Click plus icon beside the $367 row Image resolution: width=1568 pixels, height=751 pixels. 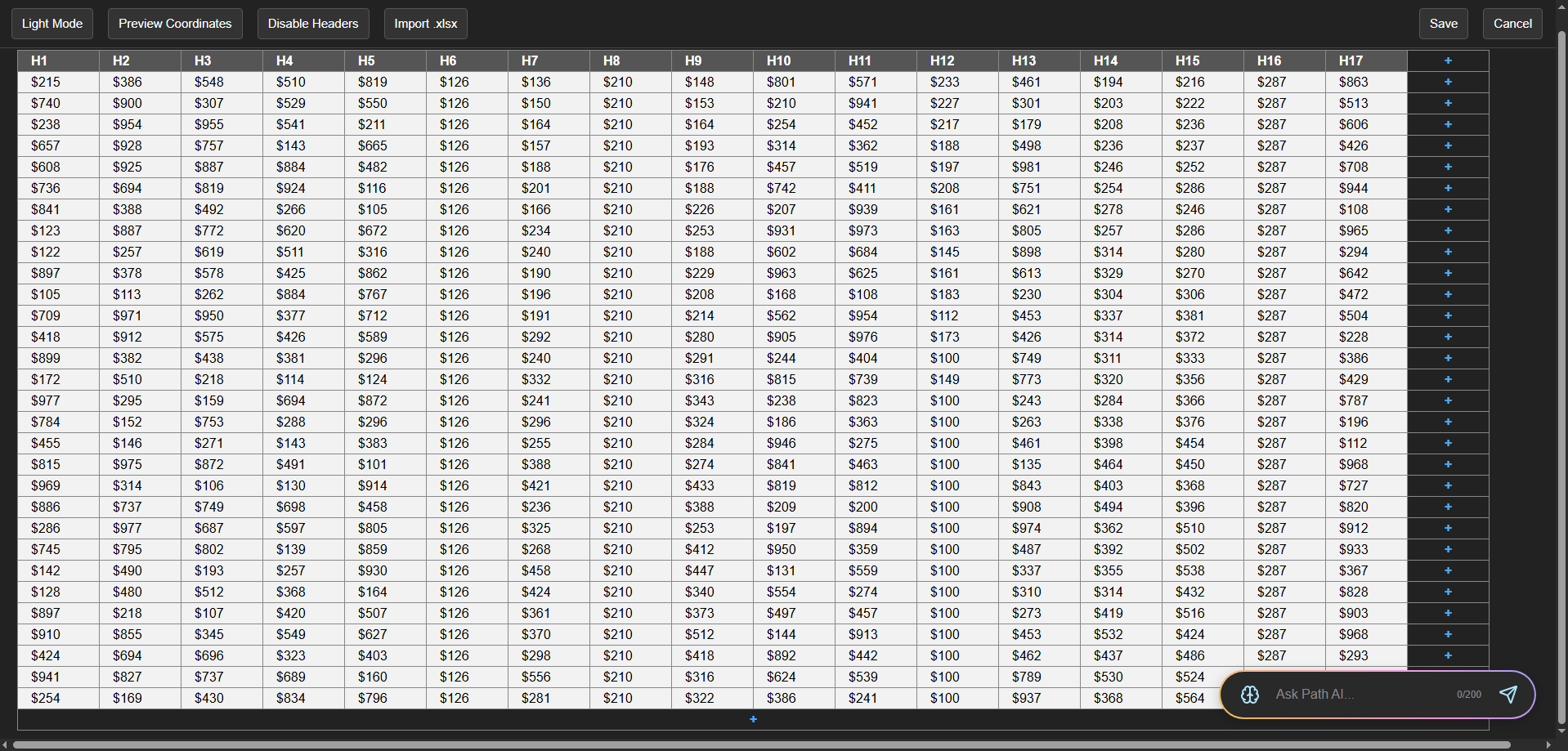(x=1448, y=570)
